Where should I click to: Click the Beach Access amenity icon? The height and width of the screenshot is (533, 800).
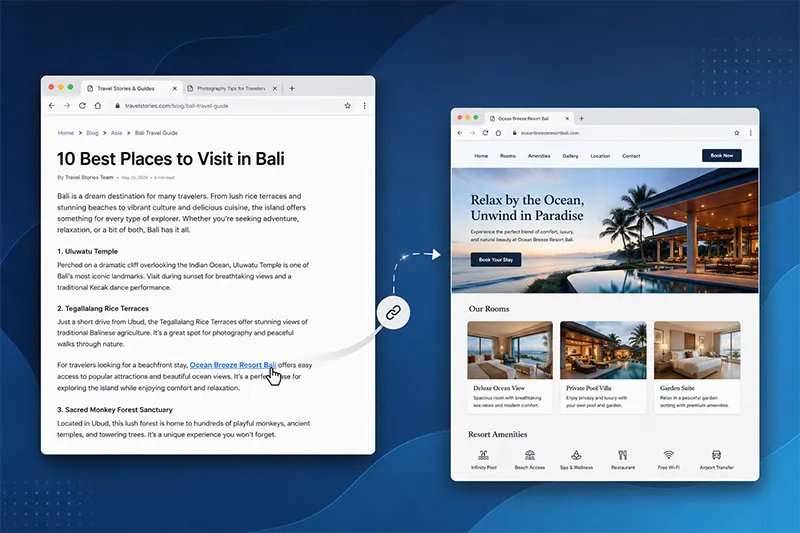pyautogui.click(x=530, y=454)
